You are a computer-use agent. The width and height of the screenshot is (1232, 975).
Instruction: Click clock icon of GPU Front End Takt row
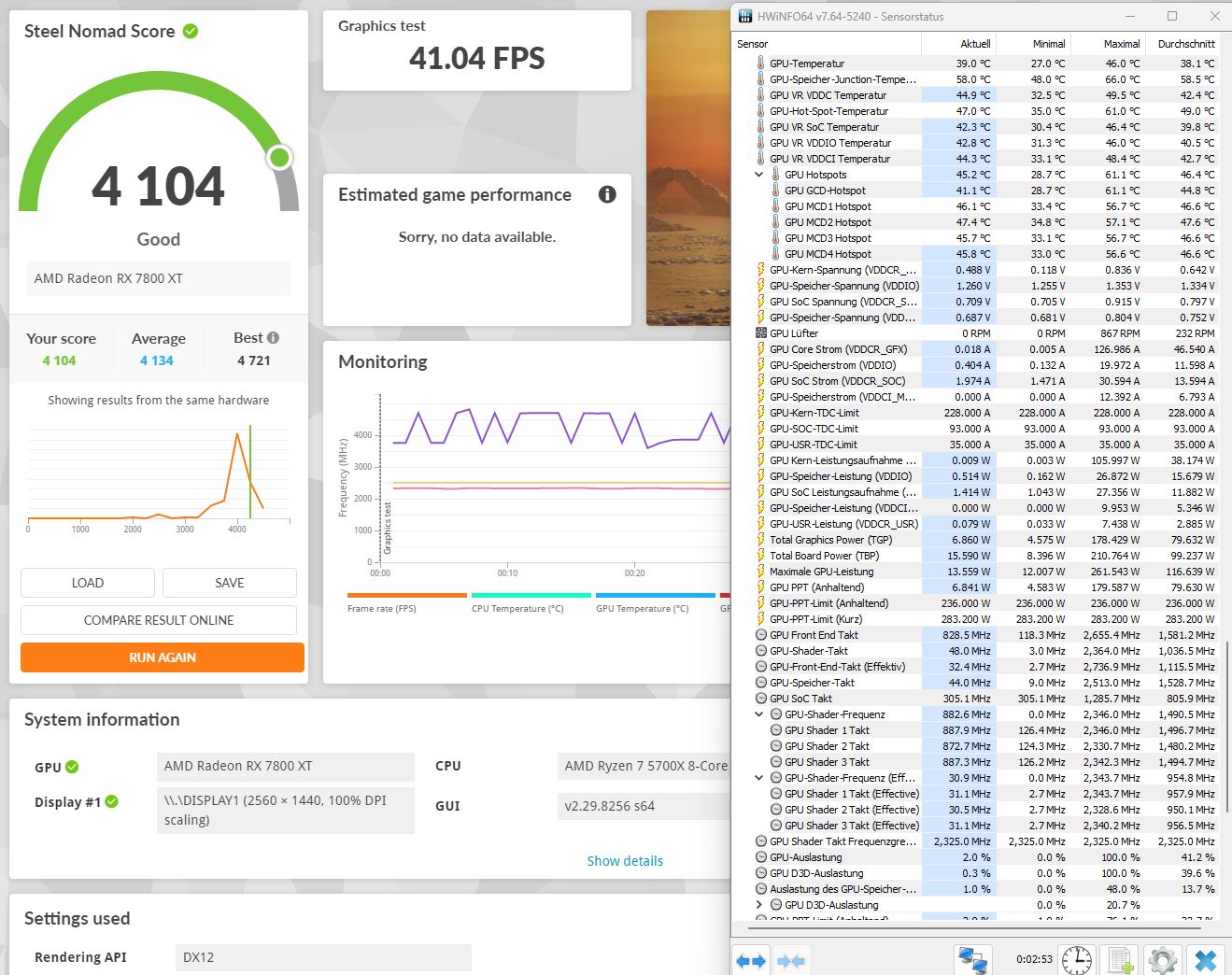[760, 635]
